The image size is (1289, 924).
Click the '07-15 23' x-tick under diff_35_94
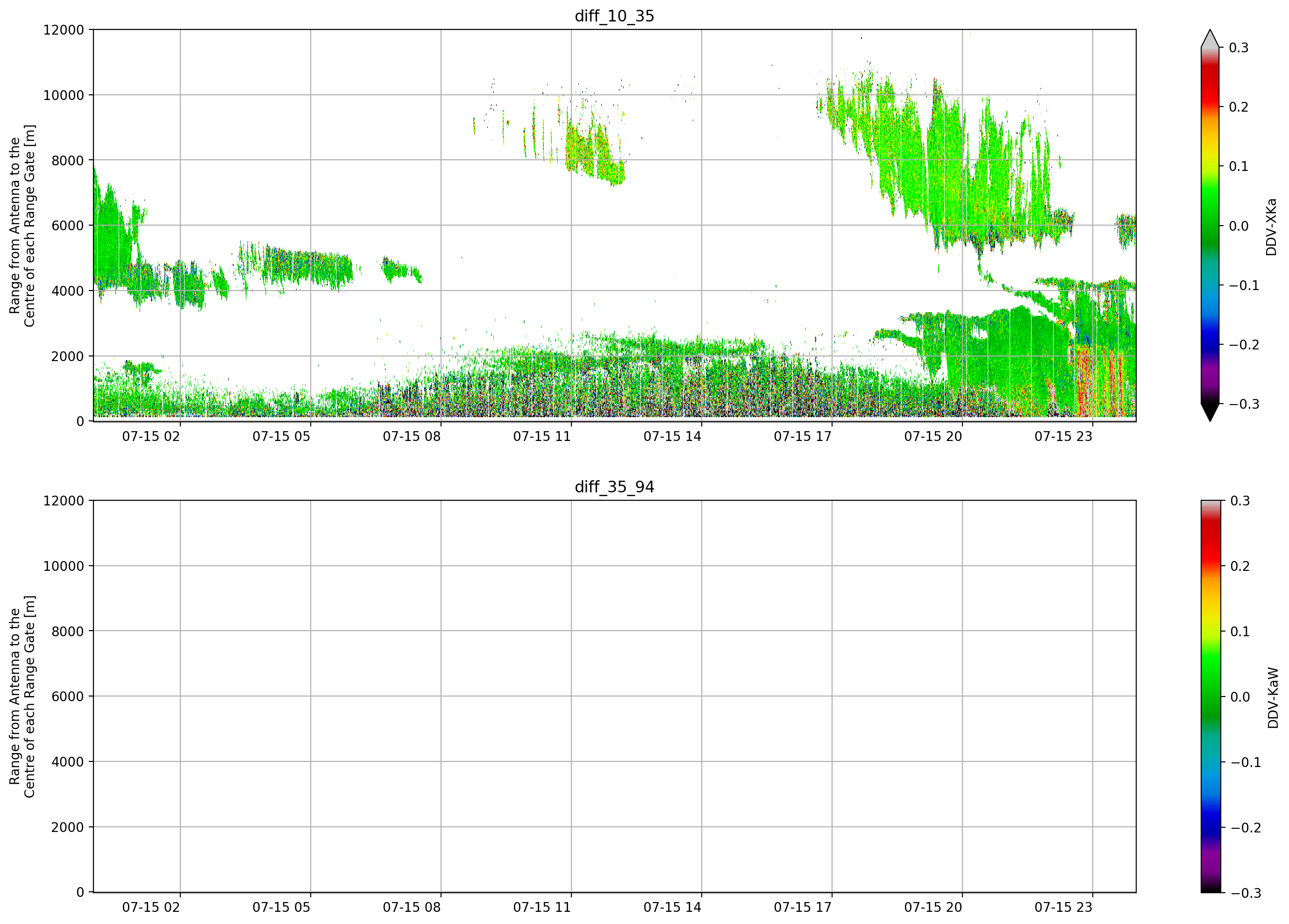(1063, 908)
